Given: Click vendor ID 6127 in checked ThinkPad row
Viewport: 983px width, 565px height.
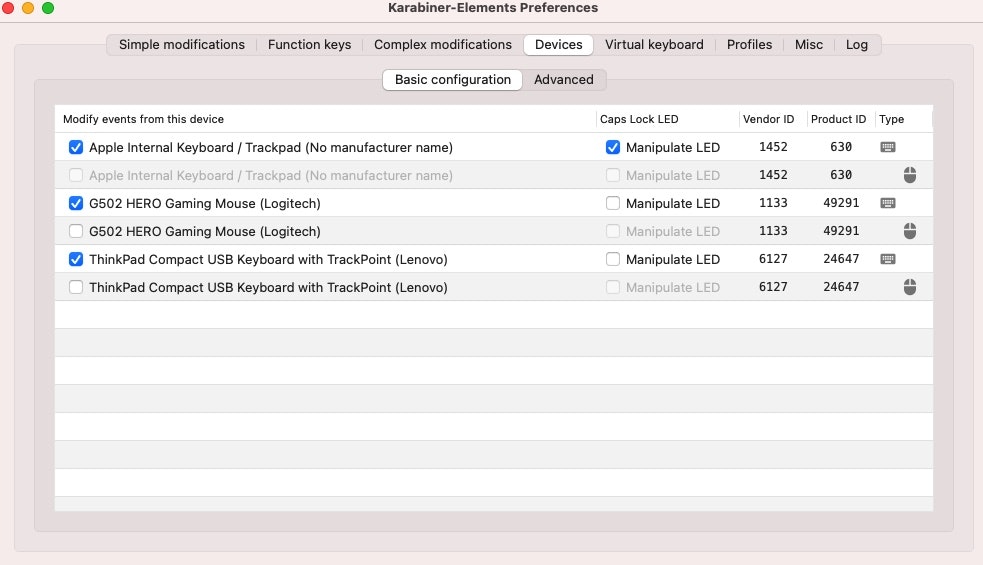Looking at the screenshot, I should pyautogui.click(x=773, y=258).
